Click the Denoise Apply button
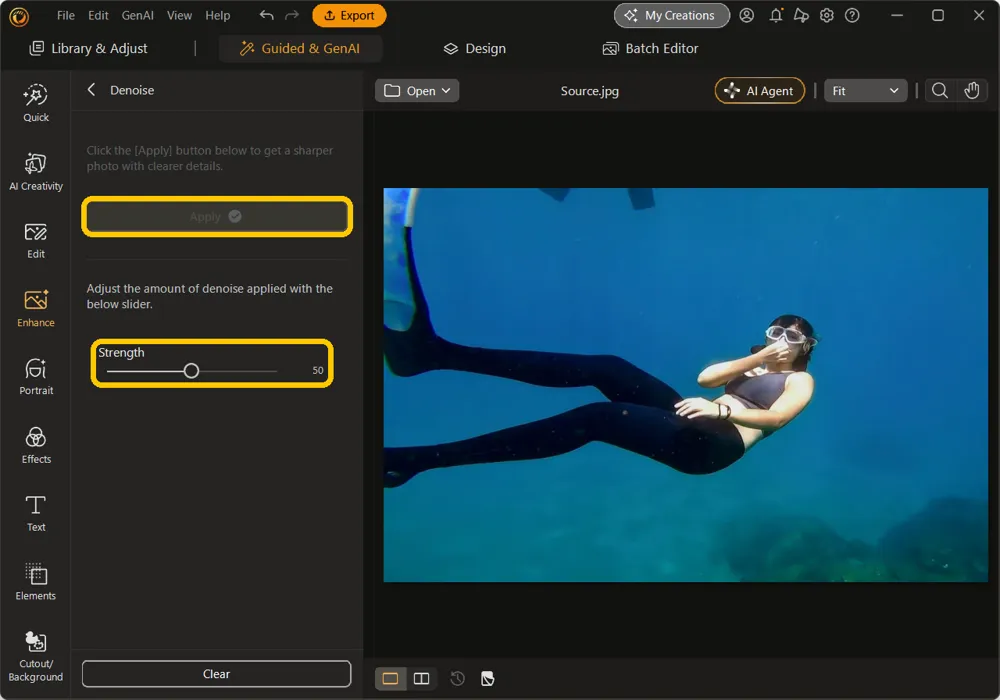This screenshot has width=1000, height=700. pyautogui.click(x=217, y=217)
